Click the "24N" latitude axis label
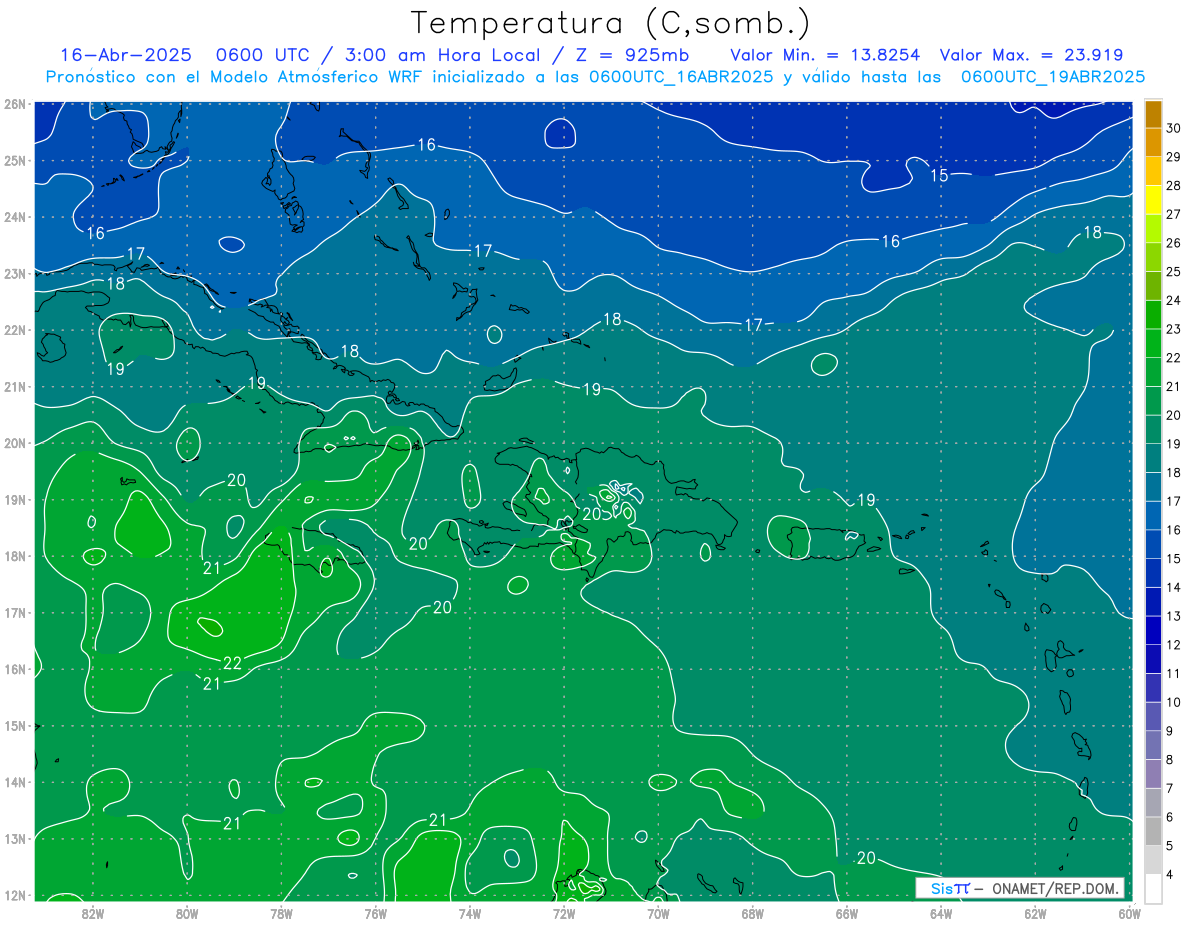 click(14, 217)
